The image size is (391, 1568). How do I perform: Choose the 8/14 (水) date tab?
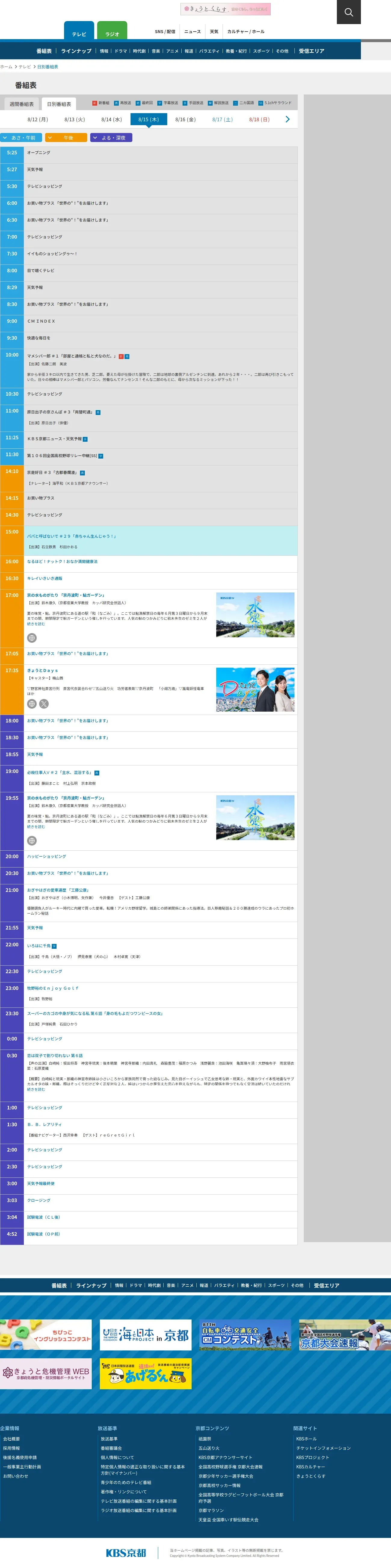click(x=112, y=119)
